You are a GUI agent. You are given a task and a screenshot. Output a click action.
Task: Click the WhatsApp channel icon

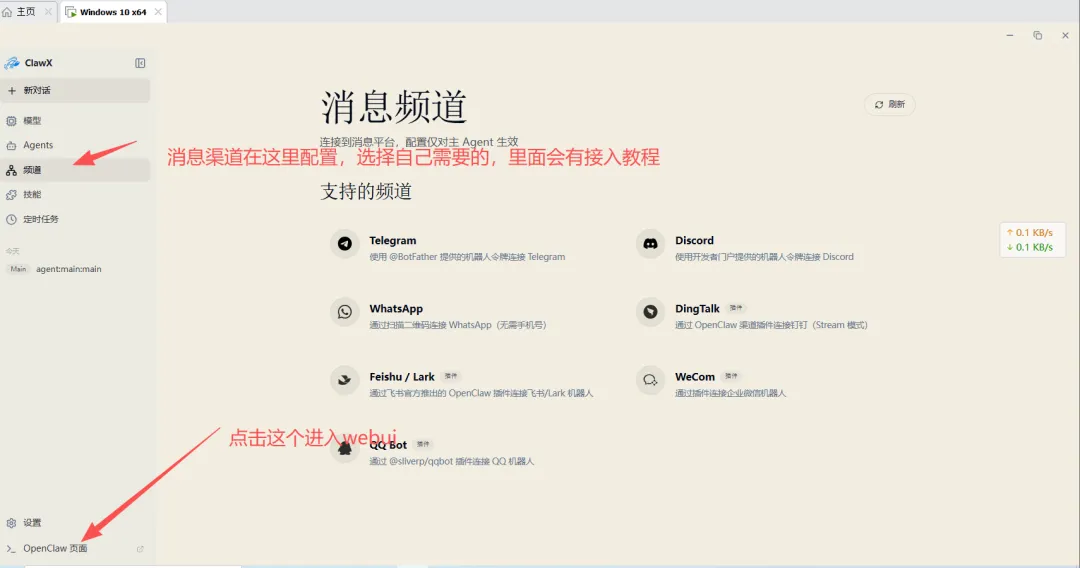click(x=344, y=312)
